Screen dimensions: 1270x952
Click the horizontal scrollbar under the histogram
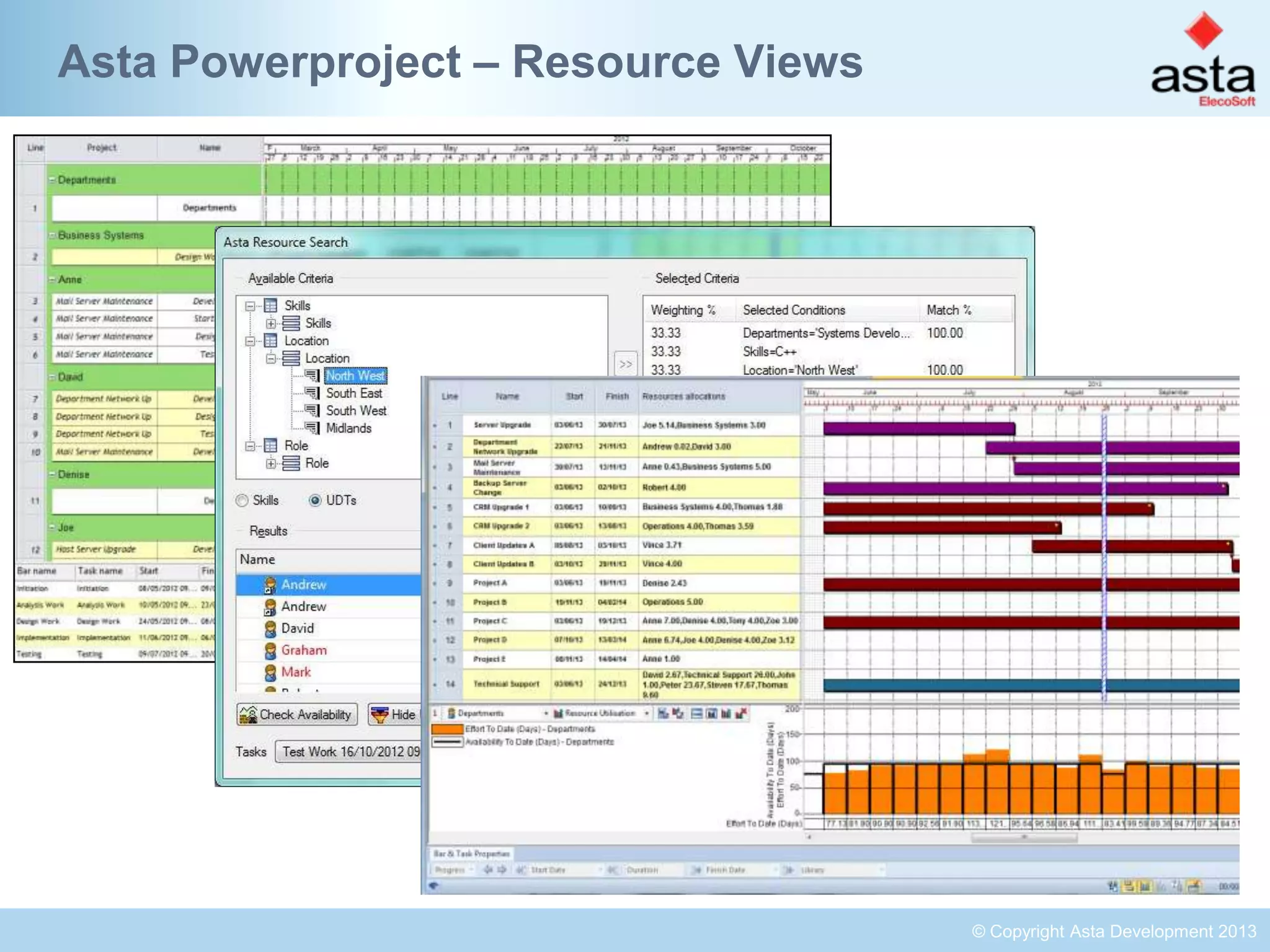[x=1023, y=837]
